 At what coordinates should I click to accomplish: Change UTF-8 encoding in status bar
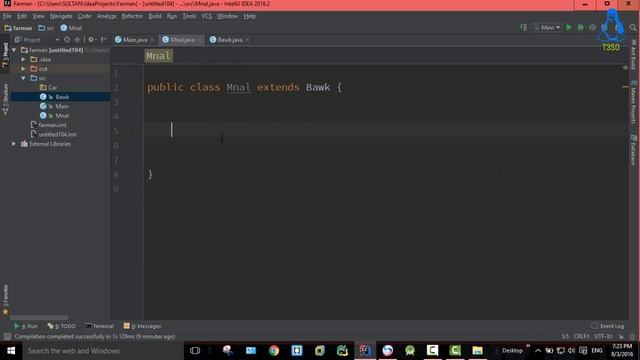tap(603, 336)
